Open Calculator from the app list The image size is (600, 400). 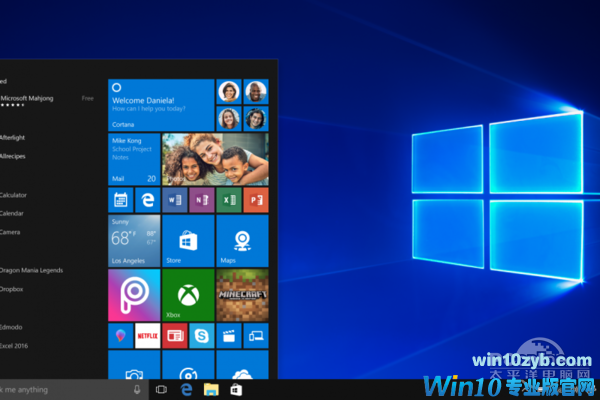(x=13, y=195)
